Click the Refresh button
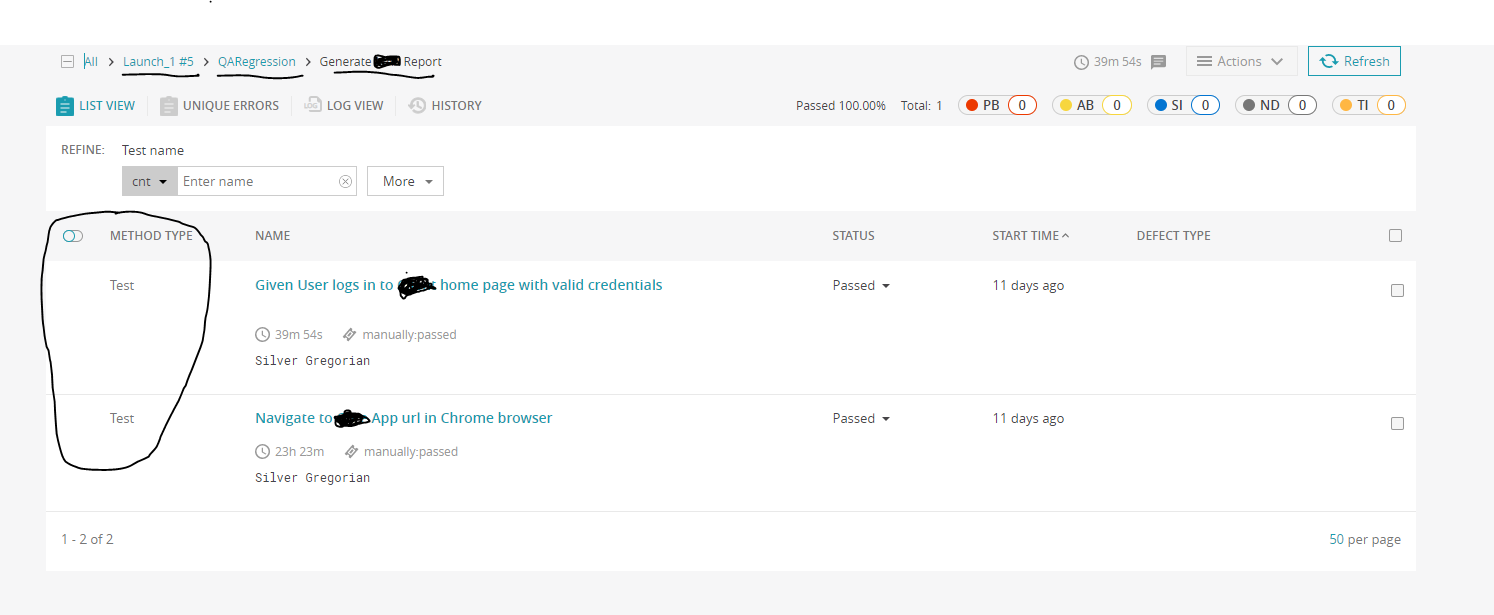Screen dimensions: 1494x615 (1354, 61)
